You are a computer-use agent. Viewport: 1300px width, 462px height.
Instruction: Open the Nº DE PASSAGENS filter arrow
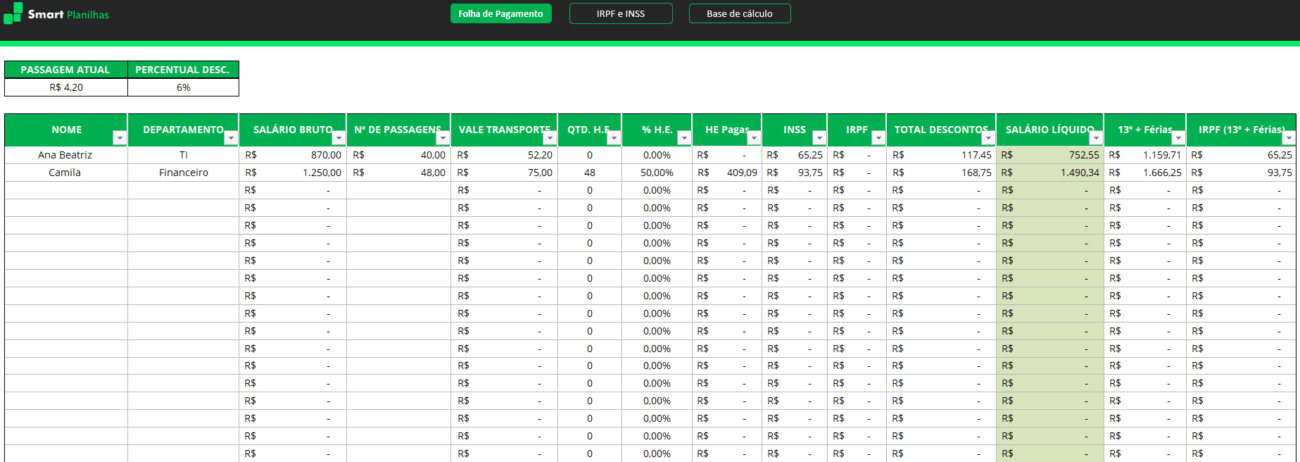click(443, 139)
